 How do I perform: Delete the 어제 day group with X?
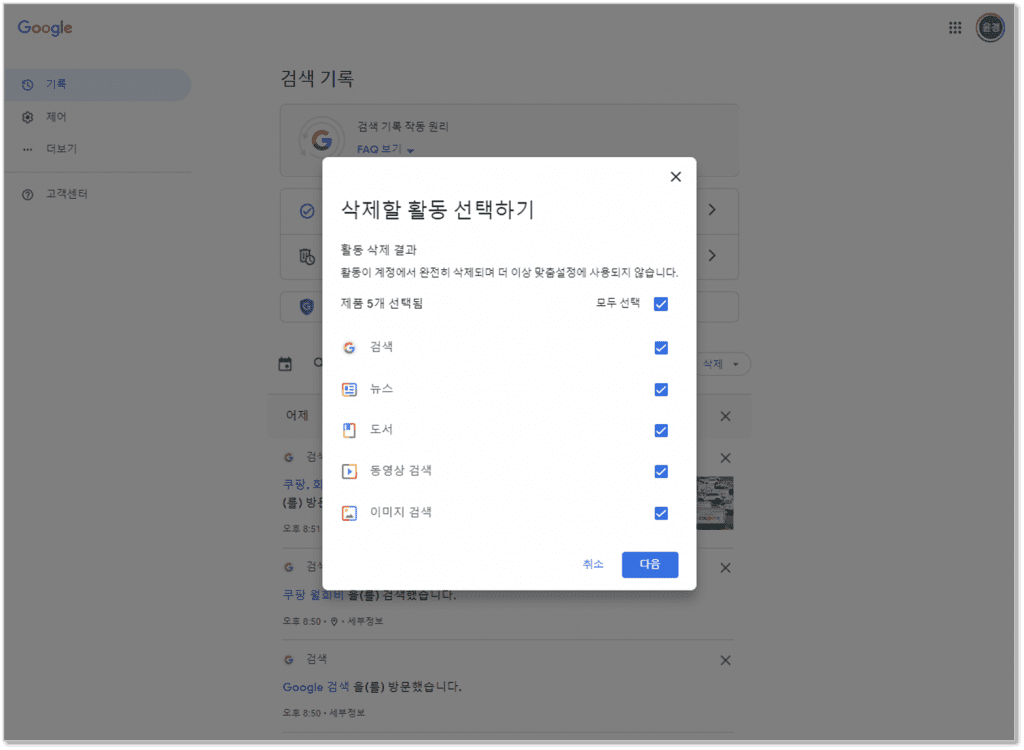point(725,416)
